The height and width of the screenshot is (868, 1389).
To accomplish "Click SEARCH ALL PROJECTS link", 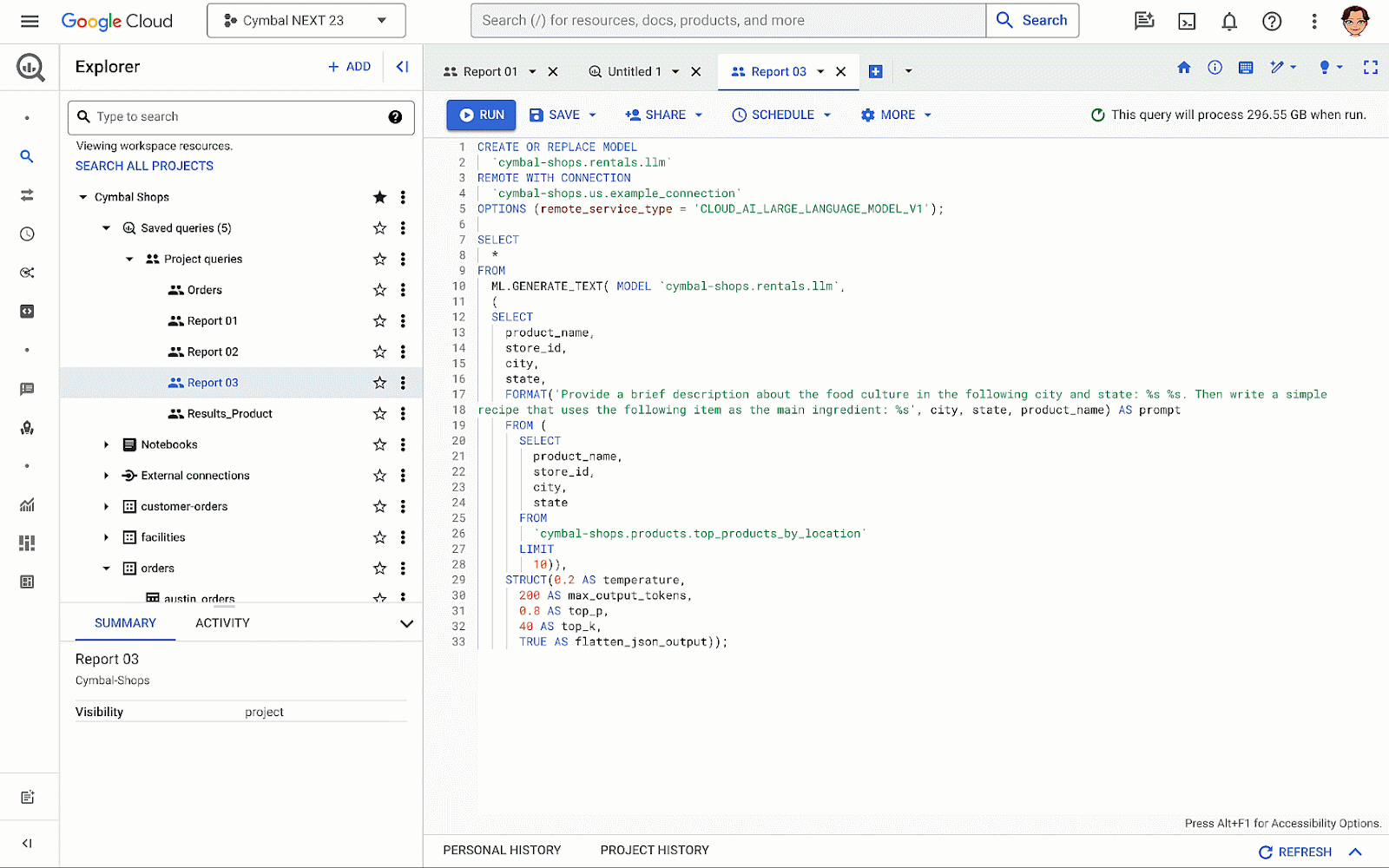I will [x=144, y=166].
